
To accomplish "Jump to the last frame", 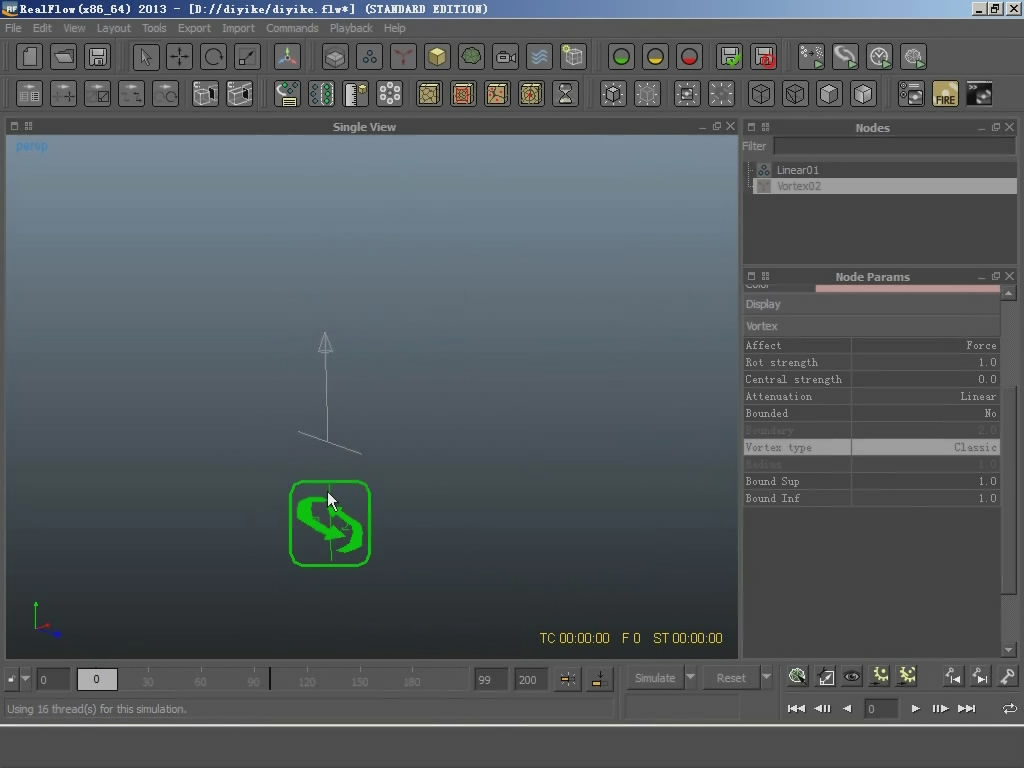I will (x=967, y=709).
